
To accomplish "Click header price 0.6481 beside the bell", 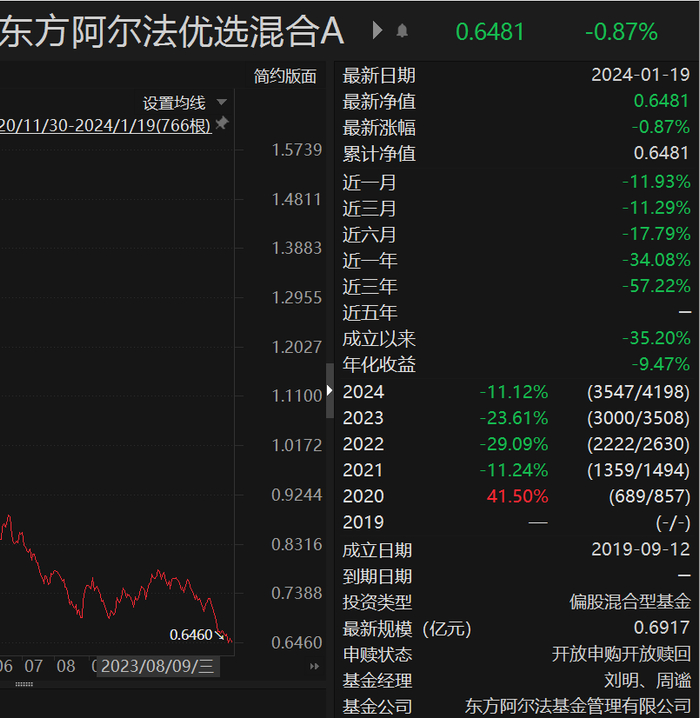I will tap(490, 32).
